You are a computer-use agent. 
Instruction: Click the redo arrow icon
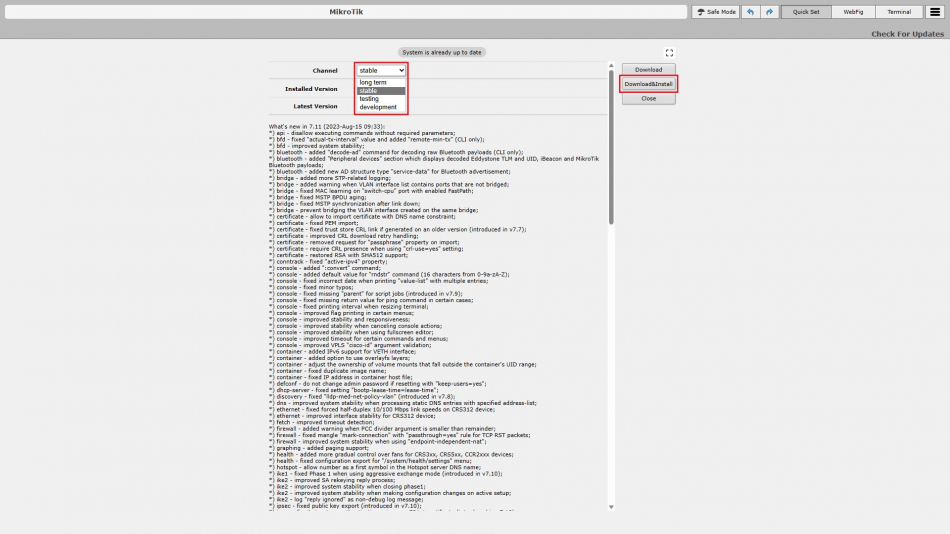769,12
